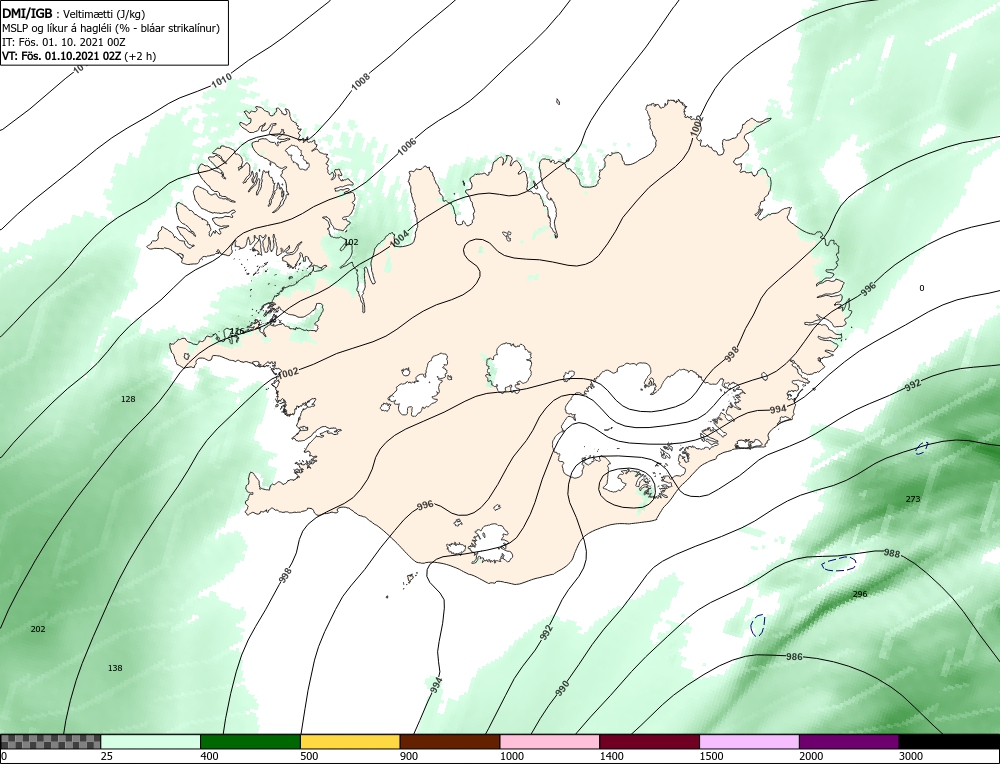Pick the dark green 400–500 legend swatch

(x=250, y=741)
